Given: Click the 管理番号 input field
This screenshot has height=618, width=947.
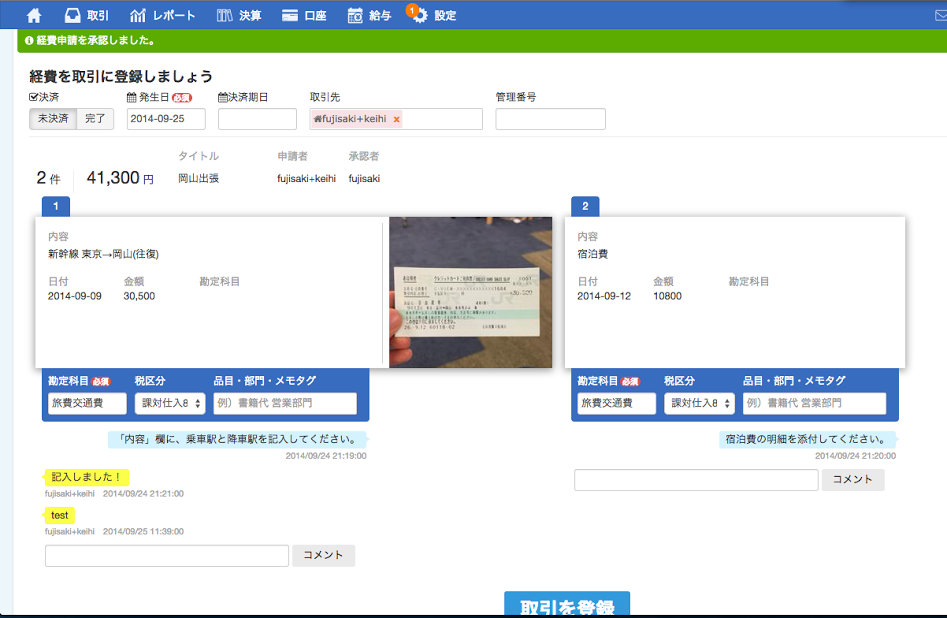Looking at the screenshot, I should pyautogui.click(x=550, y=119).
